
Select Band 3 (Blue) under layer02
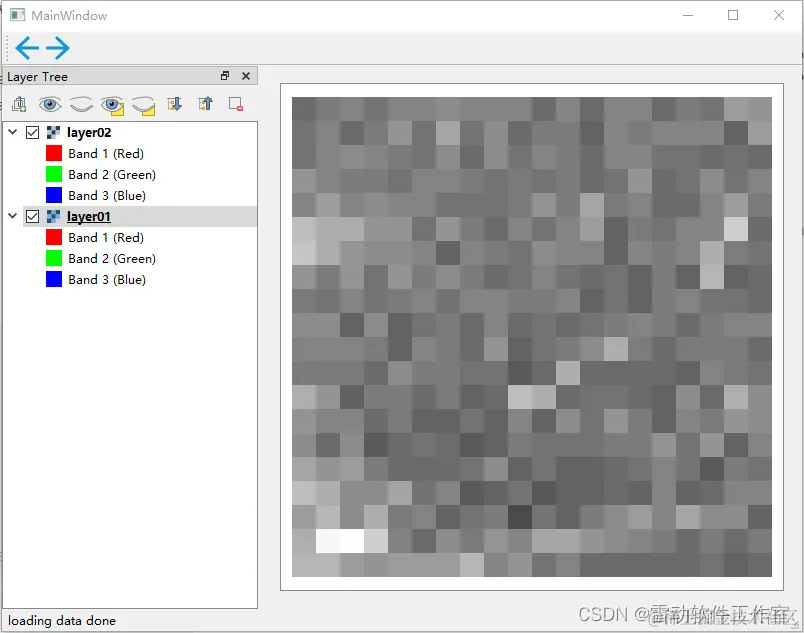[107, 196]
